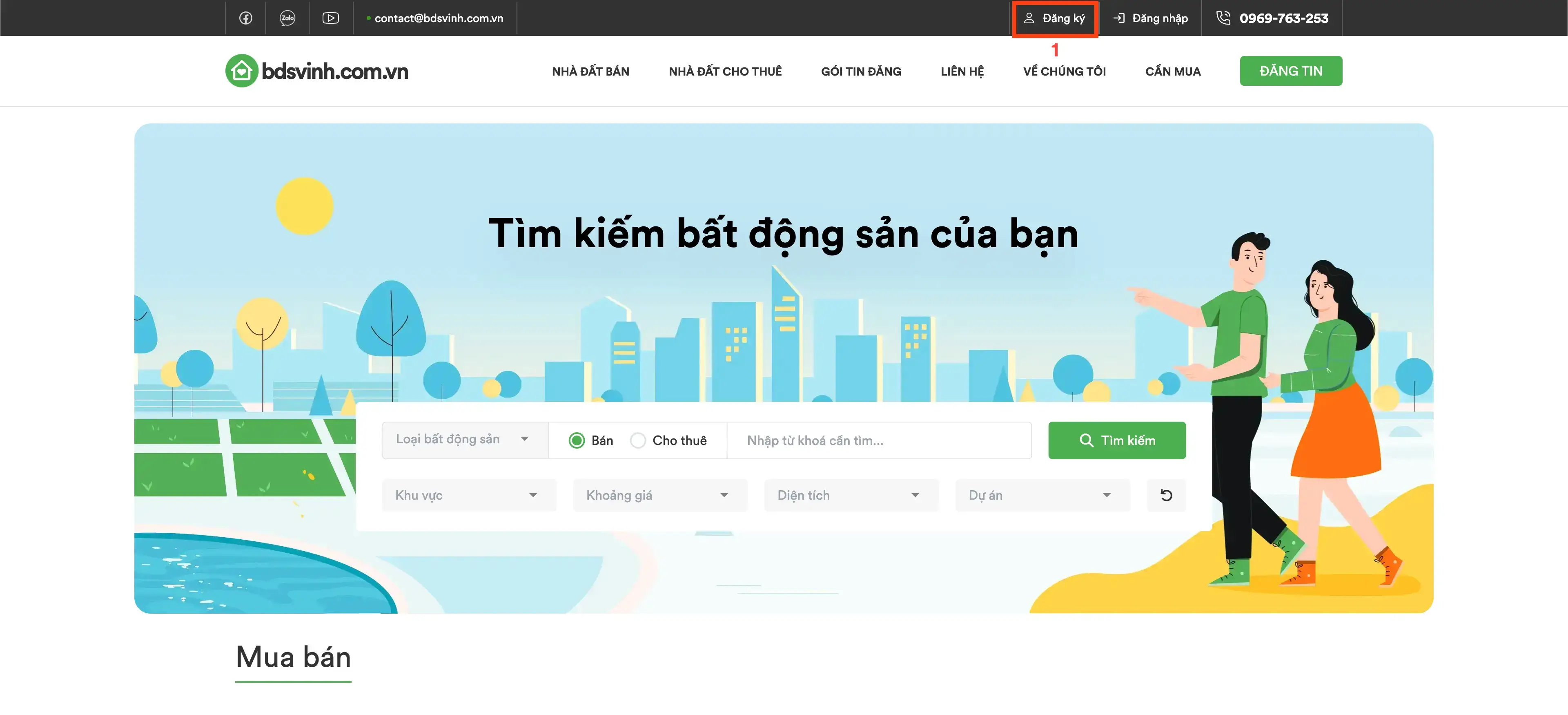Open the Zalo contact icon
1568x715 pixels.
(288, 18)
